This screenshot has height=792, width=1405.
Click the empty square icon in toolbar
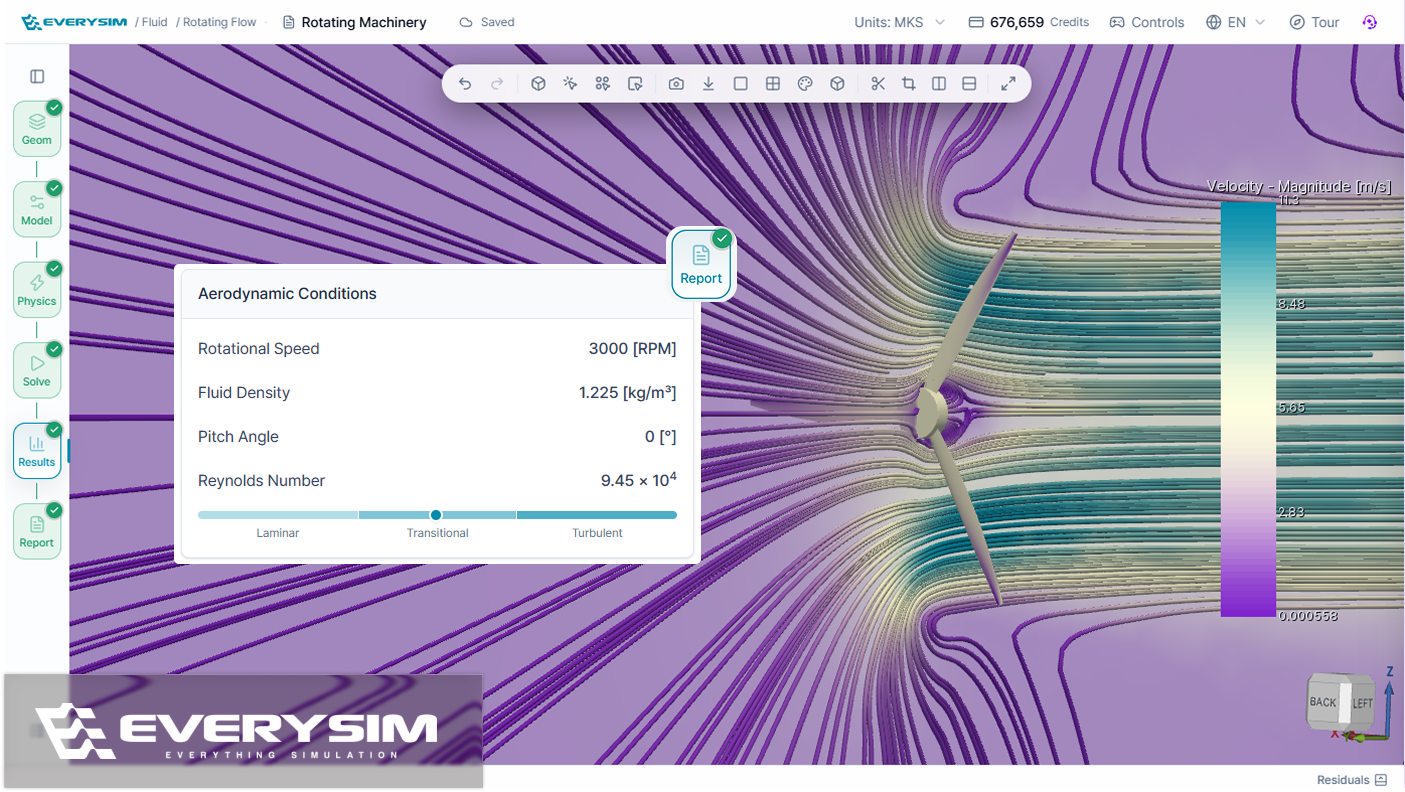tap(741, 84)
